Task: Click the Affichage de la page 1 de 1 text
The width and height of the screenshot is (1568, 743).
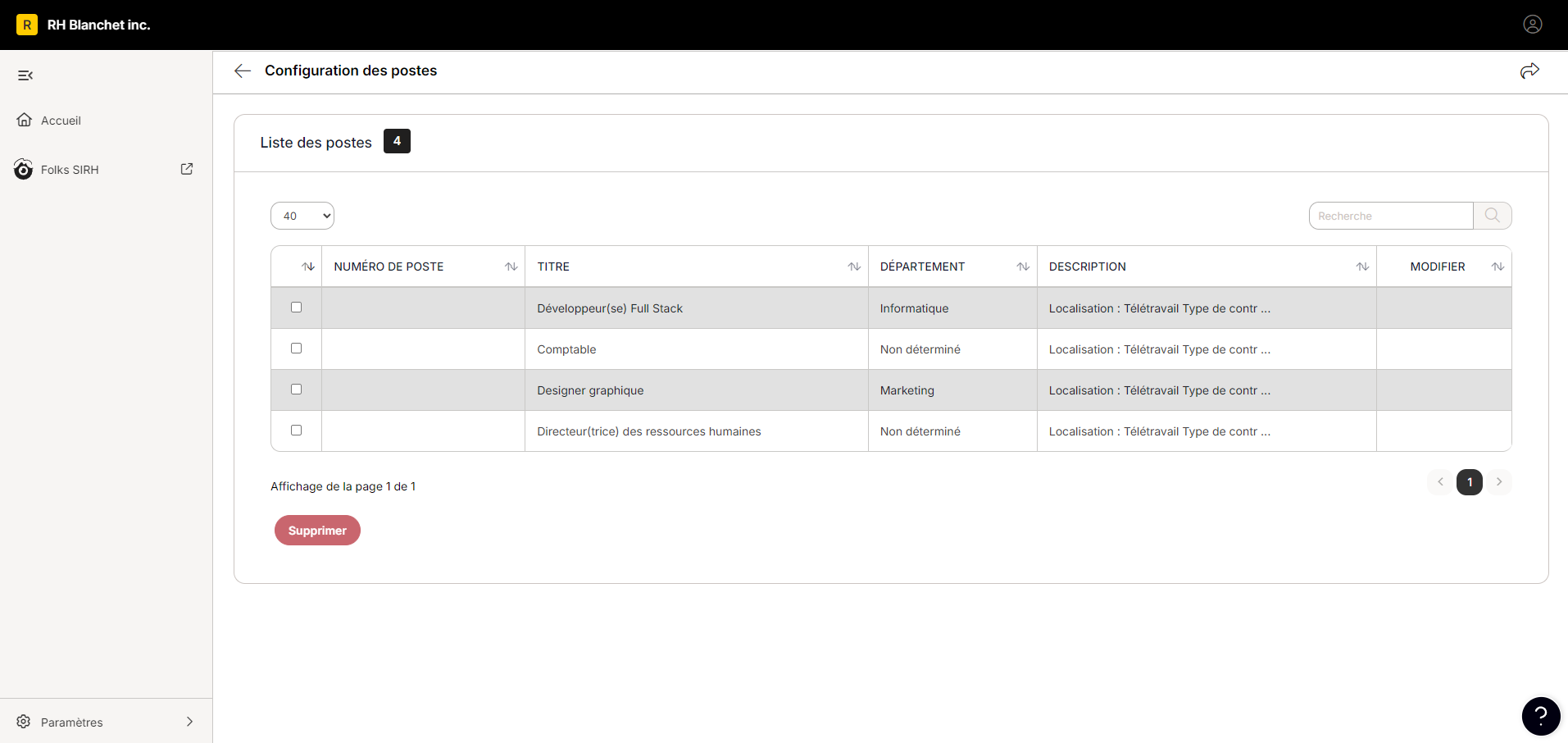Action: tap(343, 486)
